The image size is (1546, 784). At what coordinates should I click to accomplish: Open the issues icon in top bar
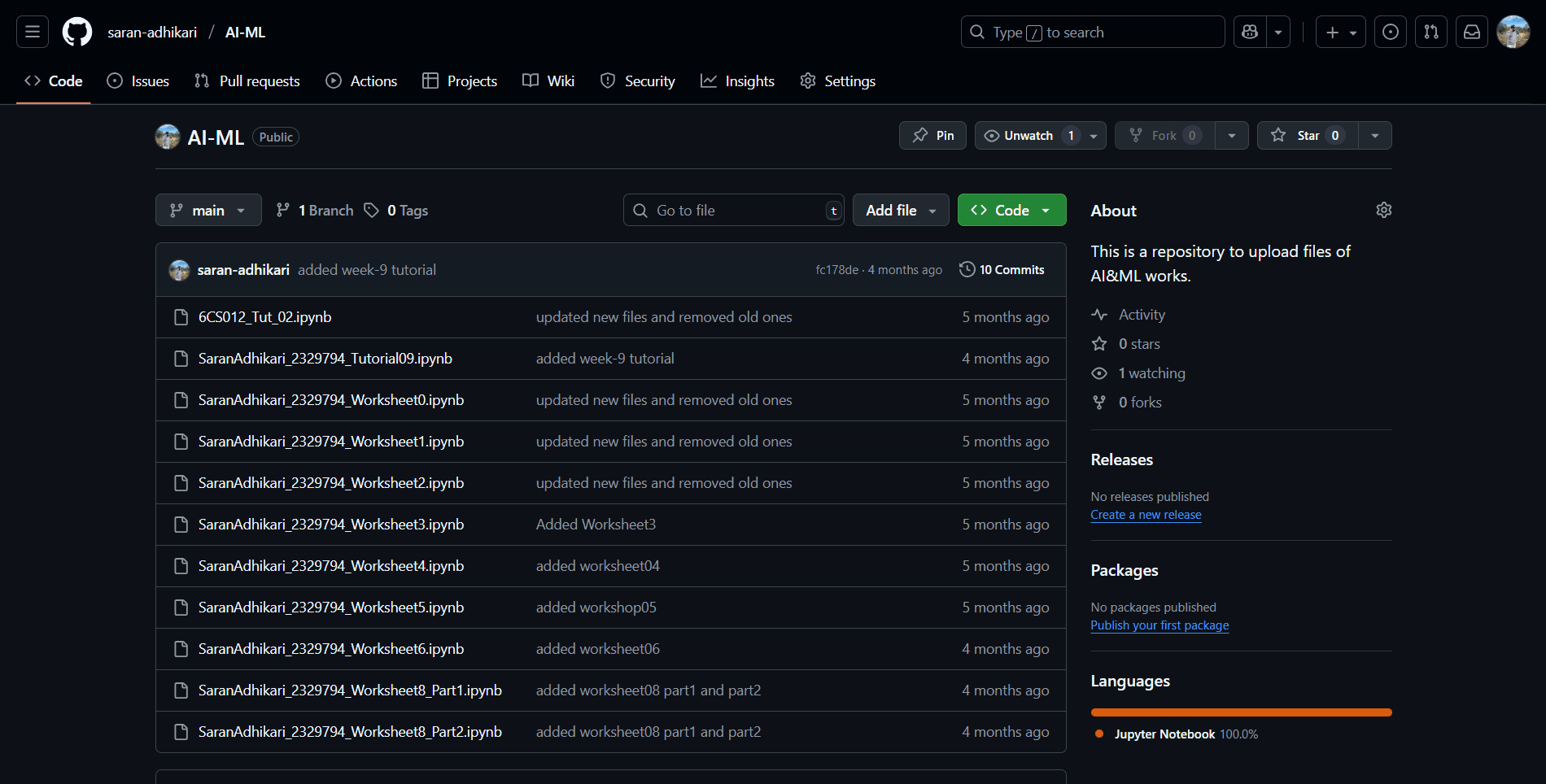tap(1391, 32)
